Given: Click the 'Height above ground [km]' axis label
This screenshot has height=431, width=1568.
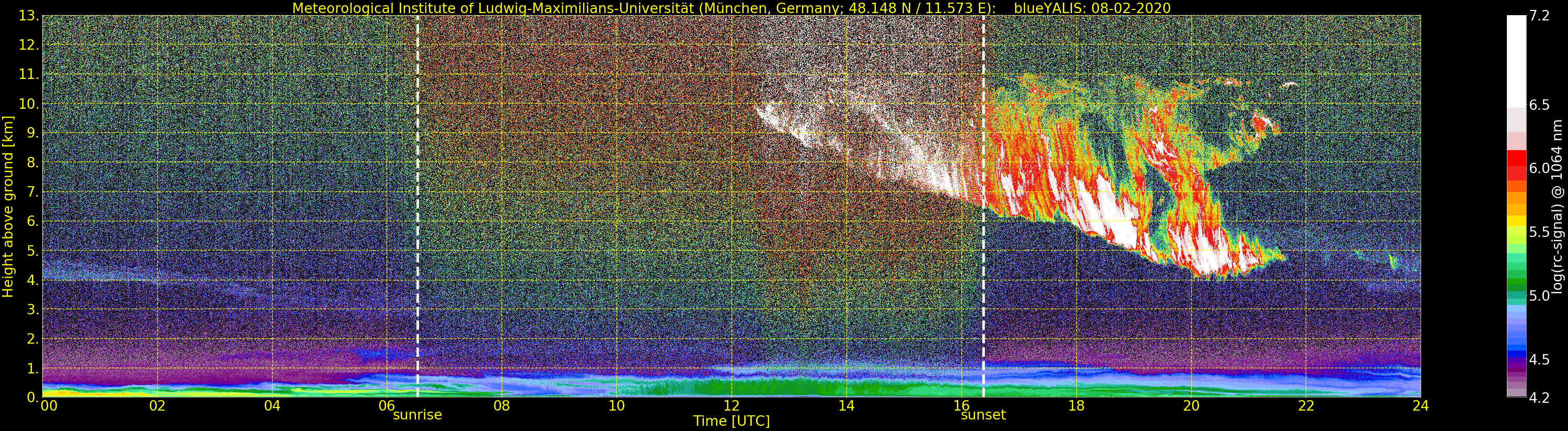Looking at the screenshot, I should click(x=8, y=207).
